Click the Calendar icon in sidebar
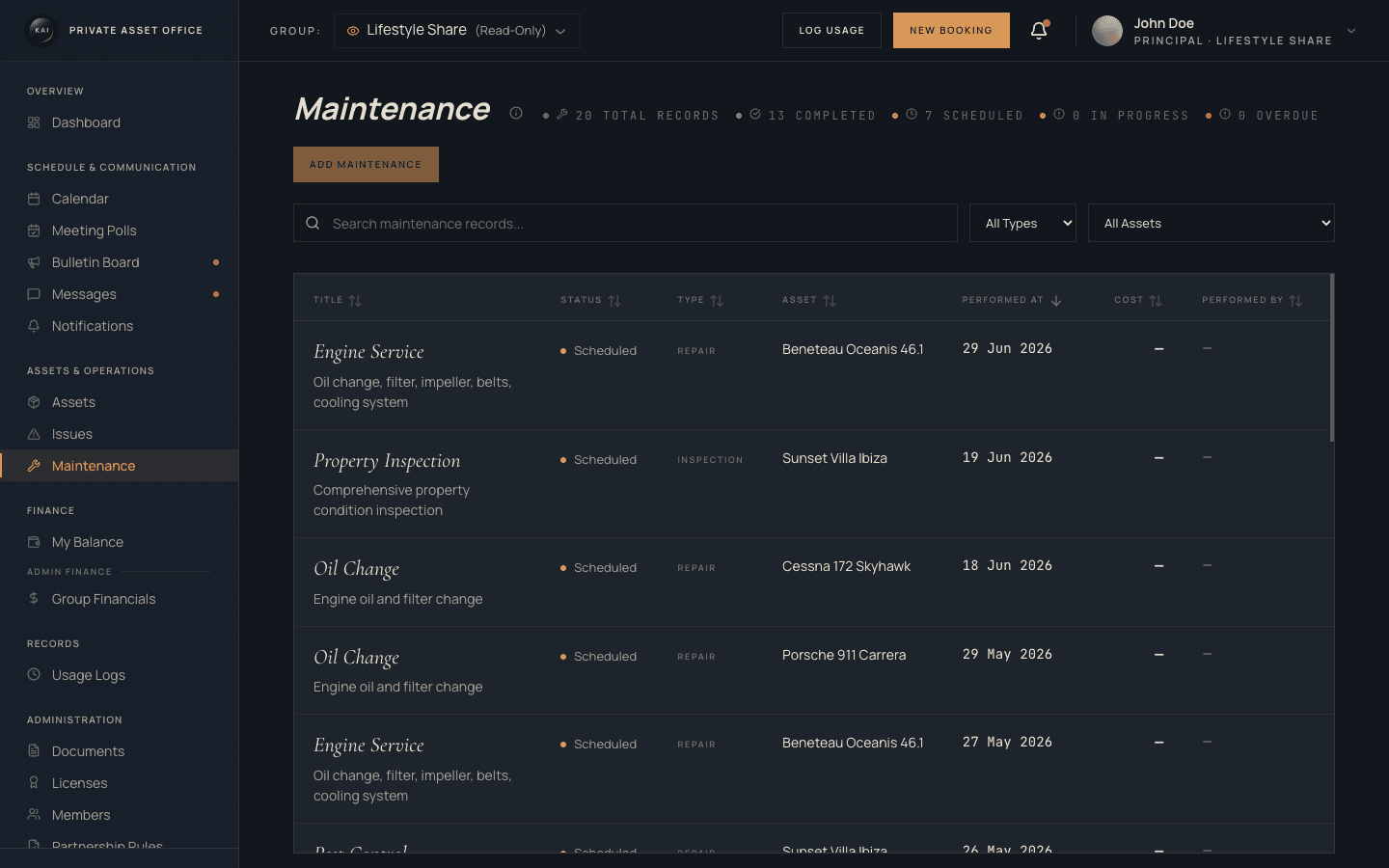Image resolution: width=1389 pixels, height=868 pixels. [34, 199]
